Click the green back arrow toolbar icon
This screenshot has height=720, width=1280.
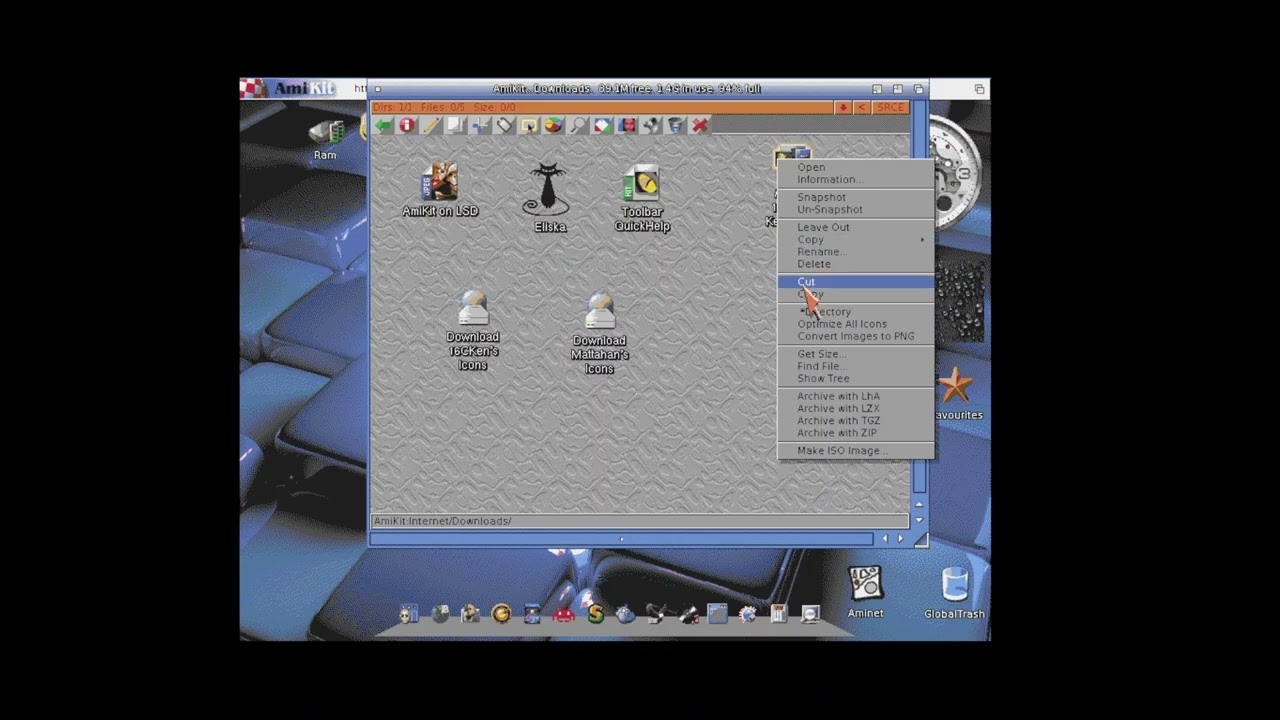(383, 125)
